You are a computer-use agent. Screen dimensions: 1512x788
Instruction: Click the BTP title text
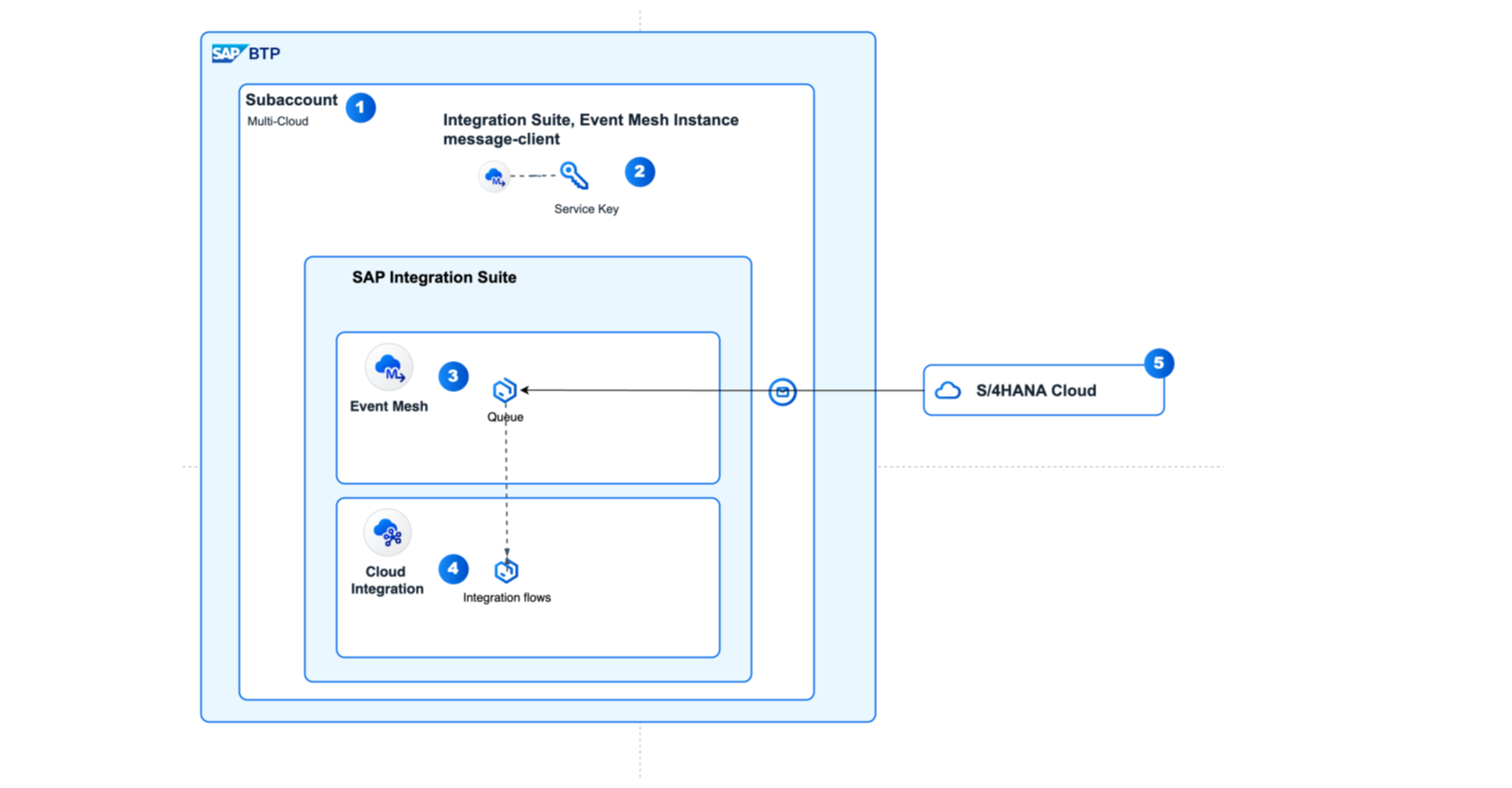coord(265,54)
